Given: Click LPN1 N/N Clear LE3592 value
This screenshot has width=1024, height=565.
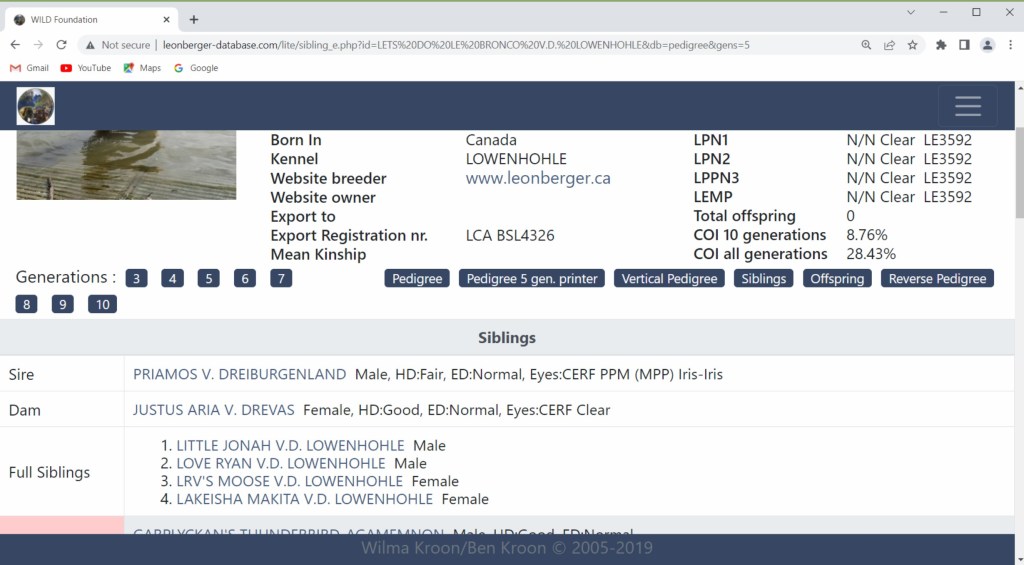Looking at the screenshot, I should [x=909, y=140].
